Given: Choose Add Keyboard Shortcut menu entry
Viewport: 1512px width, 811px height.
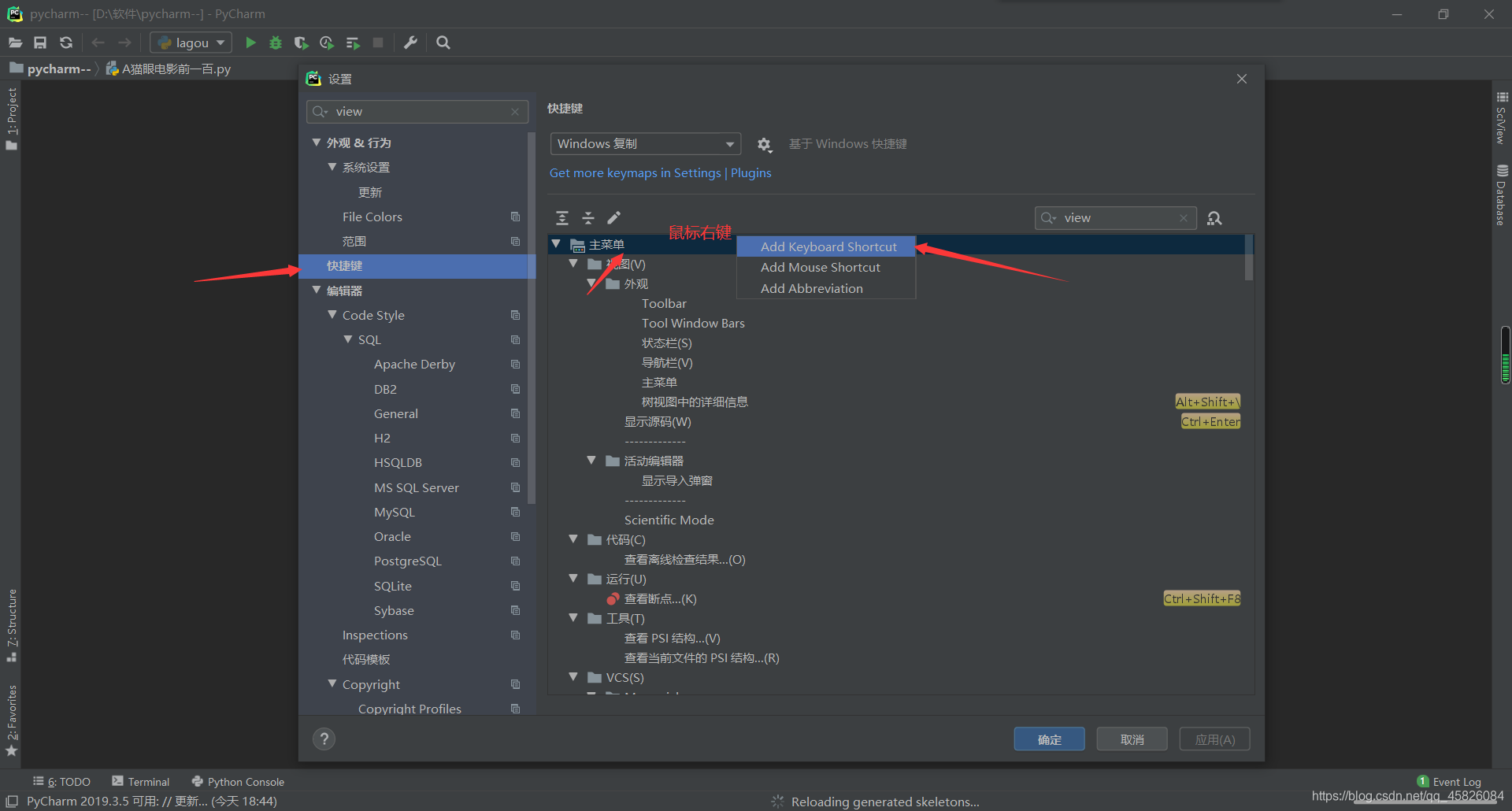Looking at the screenshot, I should coord(826,246).
